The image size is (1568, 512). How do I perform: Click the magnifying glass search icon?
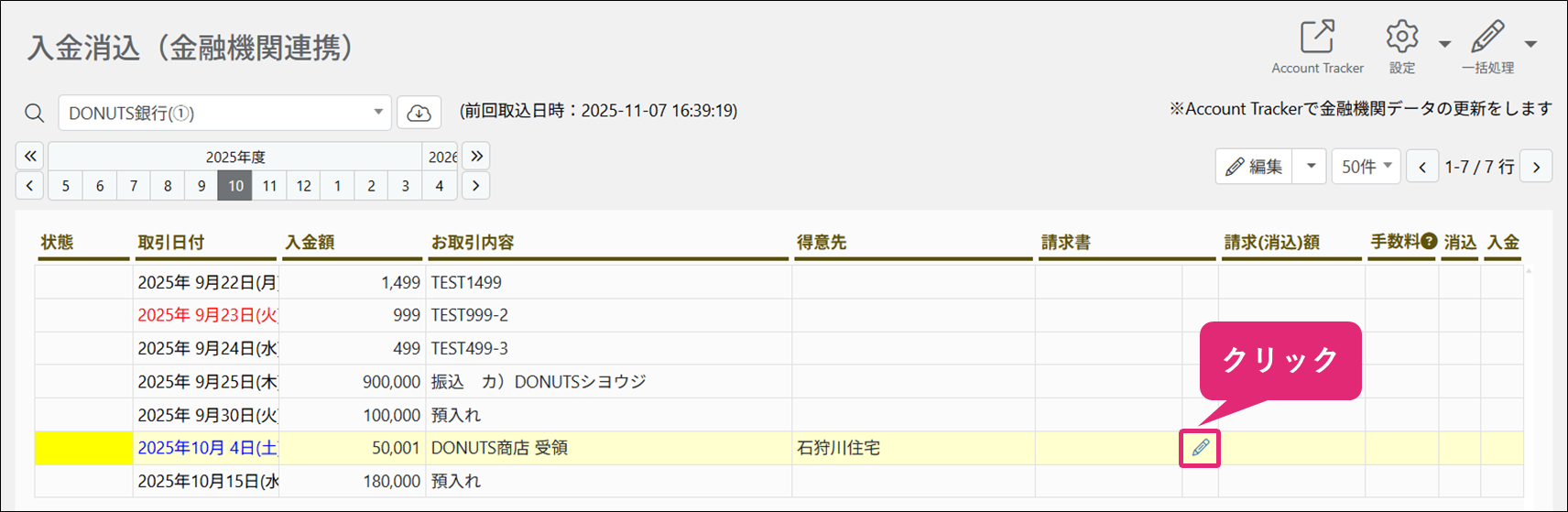coord(34,113)
